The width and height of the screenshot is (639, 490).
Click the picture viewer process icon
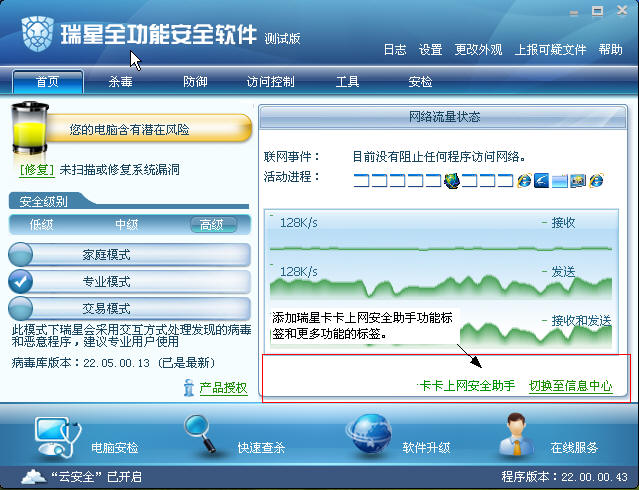point(578,180)
